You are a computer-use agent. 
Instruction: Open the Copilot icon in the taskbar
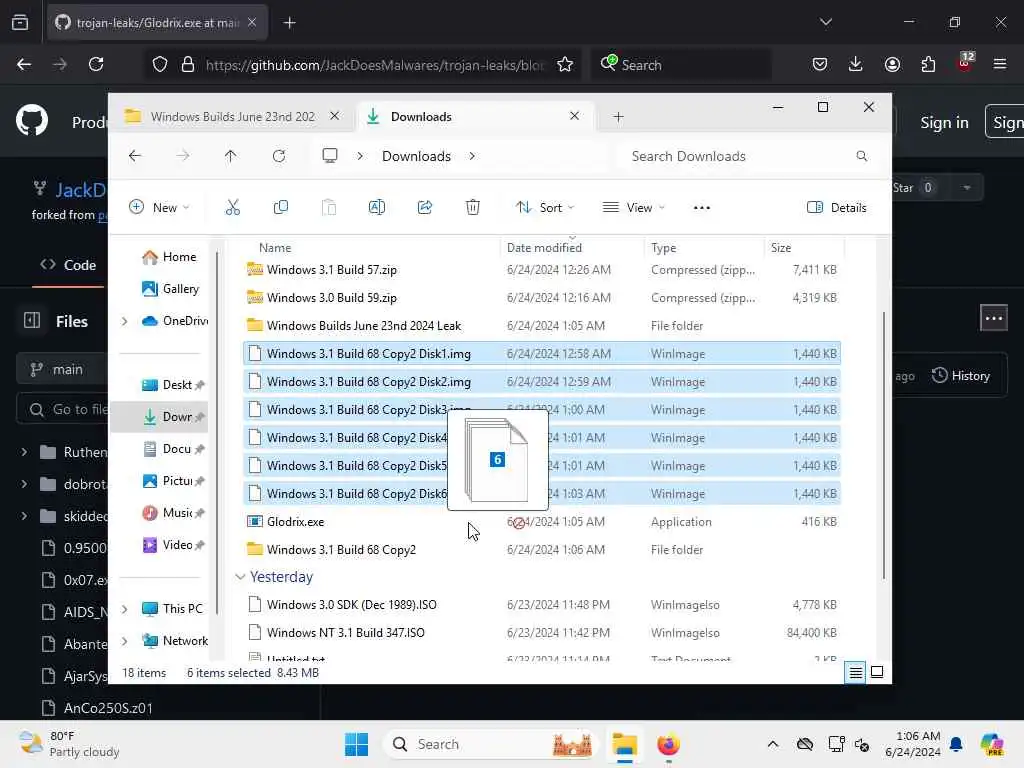coord(992,744)
